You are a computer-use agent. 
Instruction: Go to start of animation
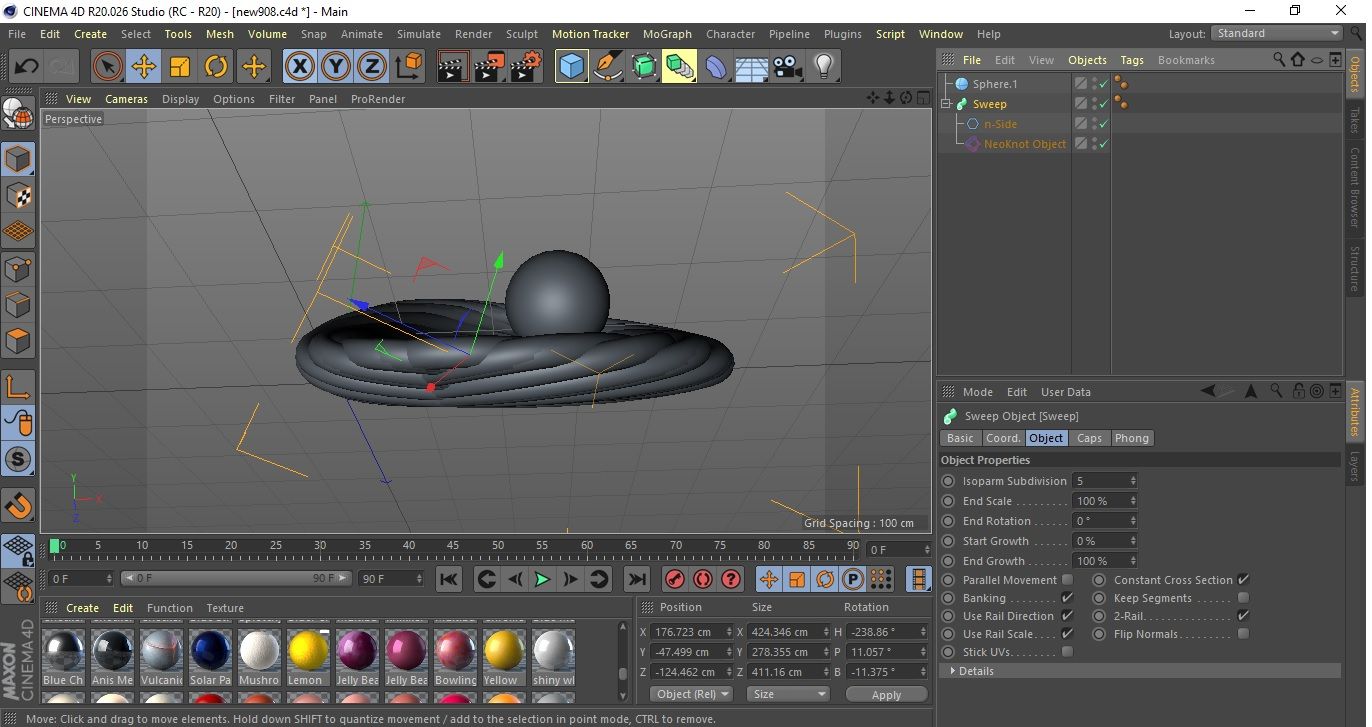coord(449,579)
